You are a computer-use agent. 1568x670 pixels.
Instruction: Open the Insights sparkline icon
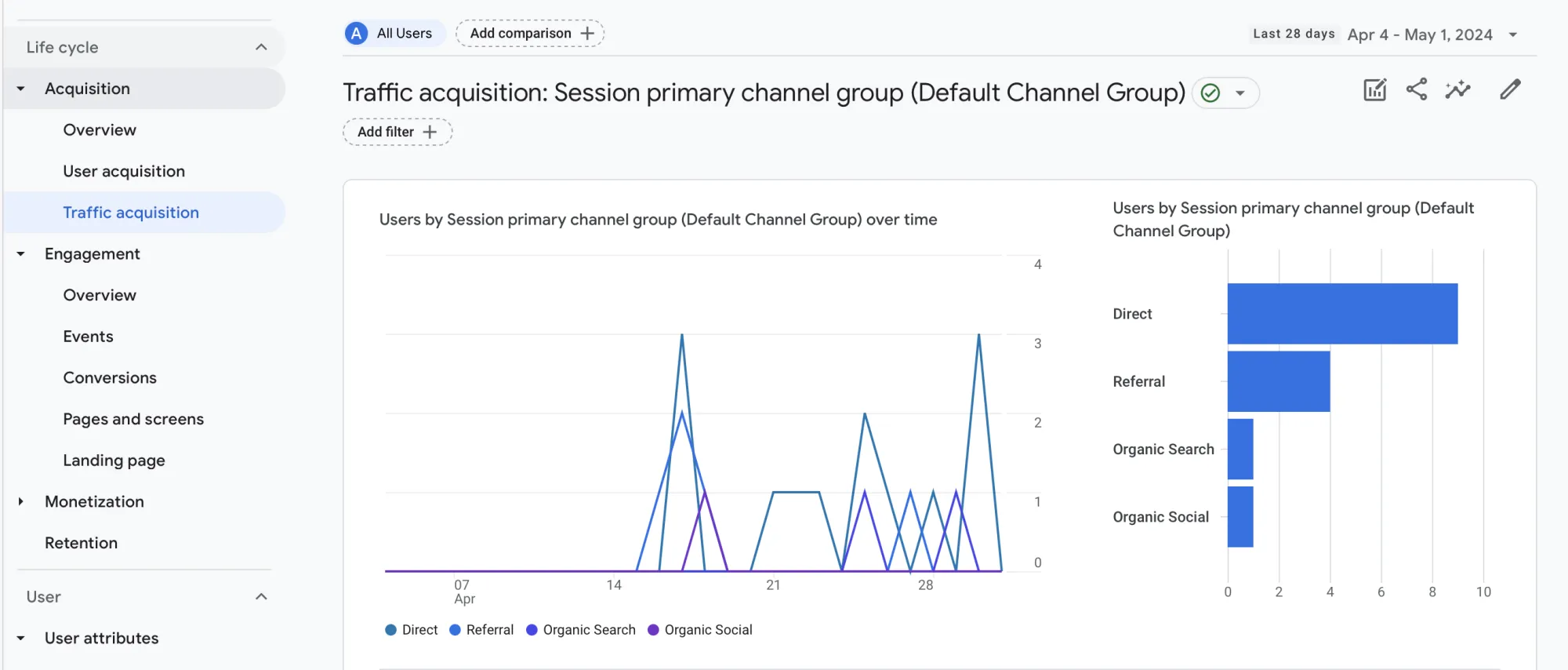click(1457, 90)
